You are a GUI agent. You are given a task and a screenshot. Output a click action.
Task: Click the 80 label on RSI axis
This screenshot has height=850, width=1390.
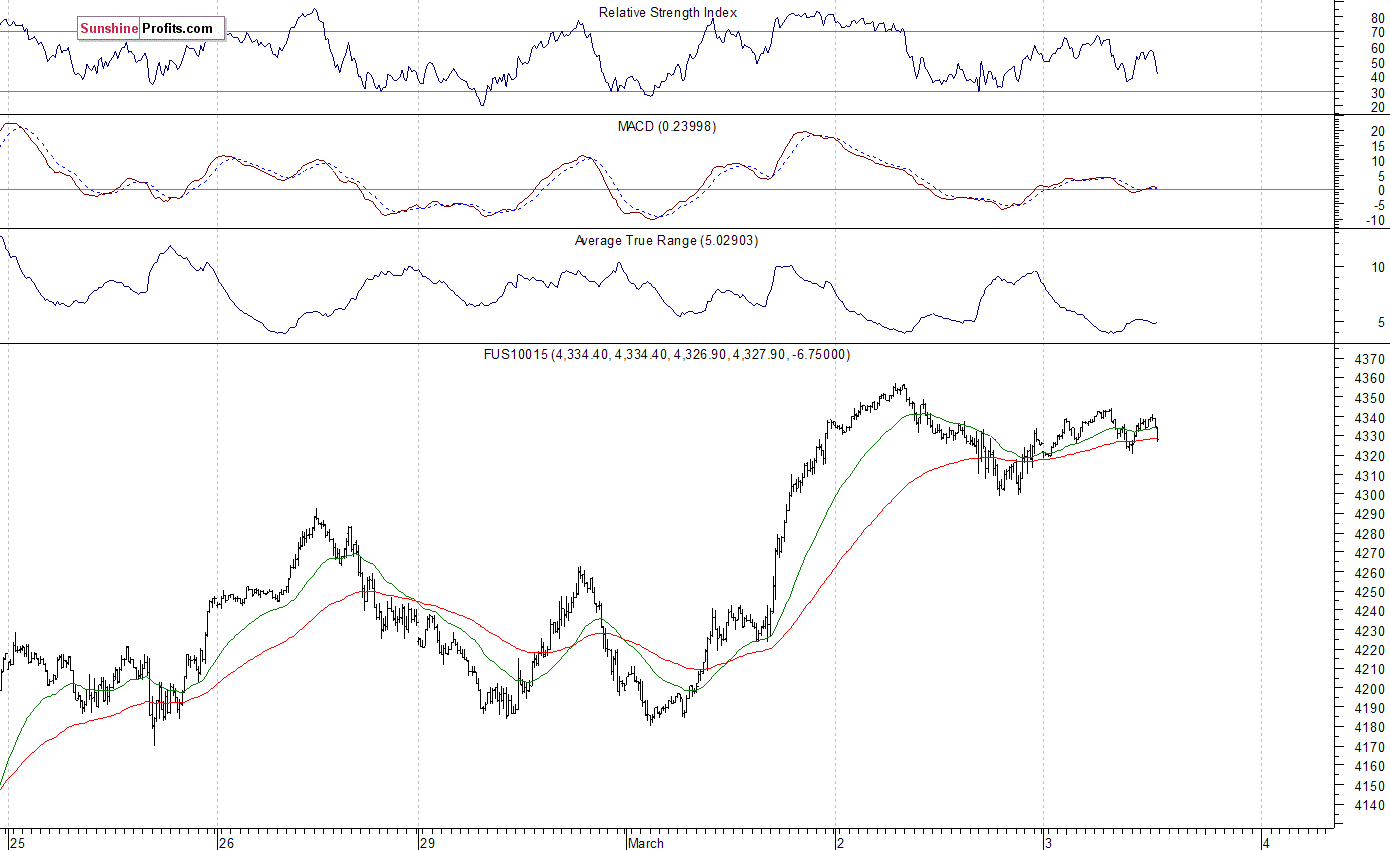tap(1378, 18)
